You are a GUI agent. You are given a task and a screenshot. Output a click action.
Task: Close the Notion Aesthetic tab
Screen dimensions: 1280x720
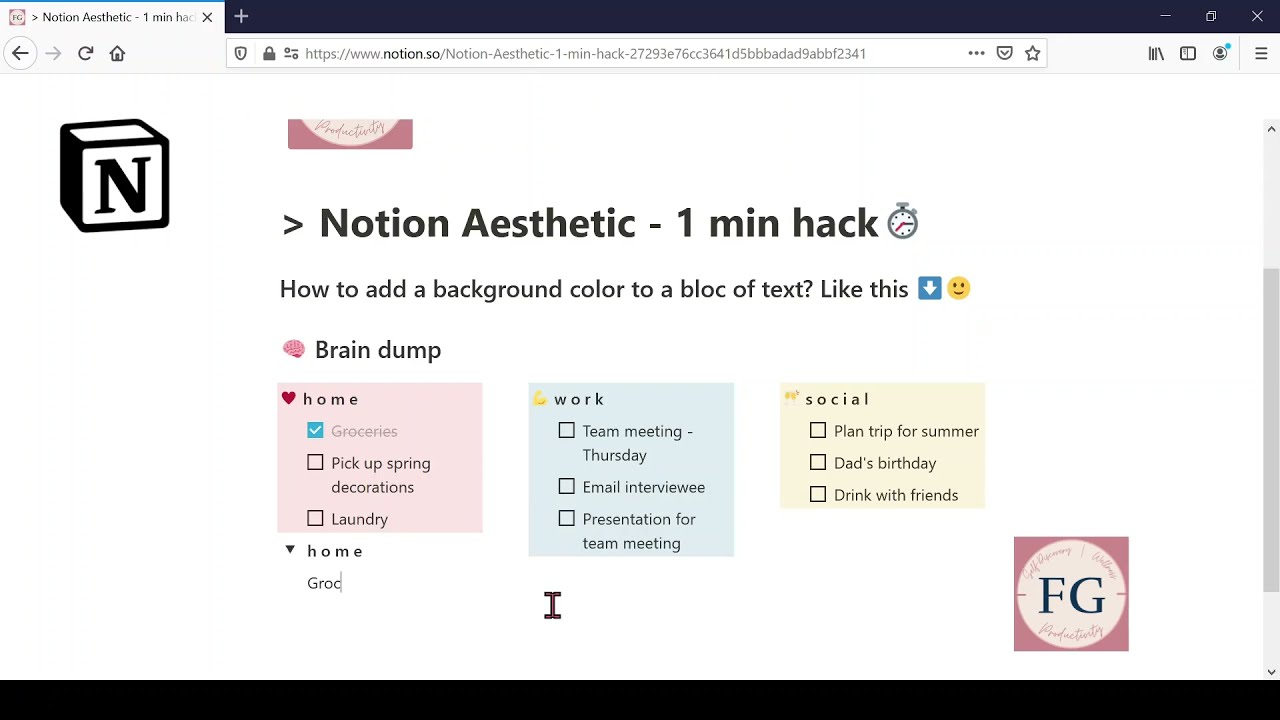[207, 17]
